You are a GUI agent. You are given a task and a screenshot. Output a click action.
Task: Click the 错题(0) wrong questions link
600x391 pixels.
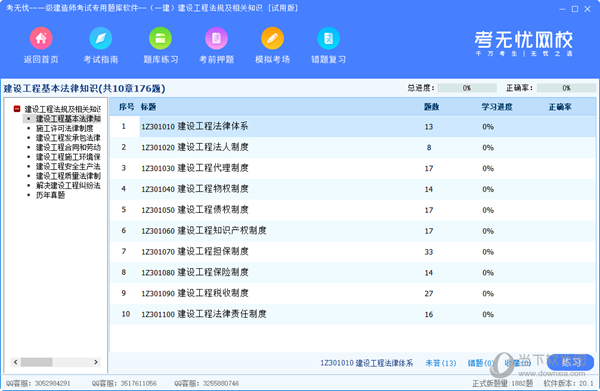click(x=481, y=363)
